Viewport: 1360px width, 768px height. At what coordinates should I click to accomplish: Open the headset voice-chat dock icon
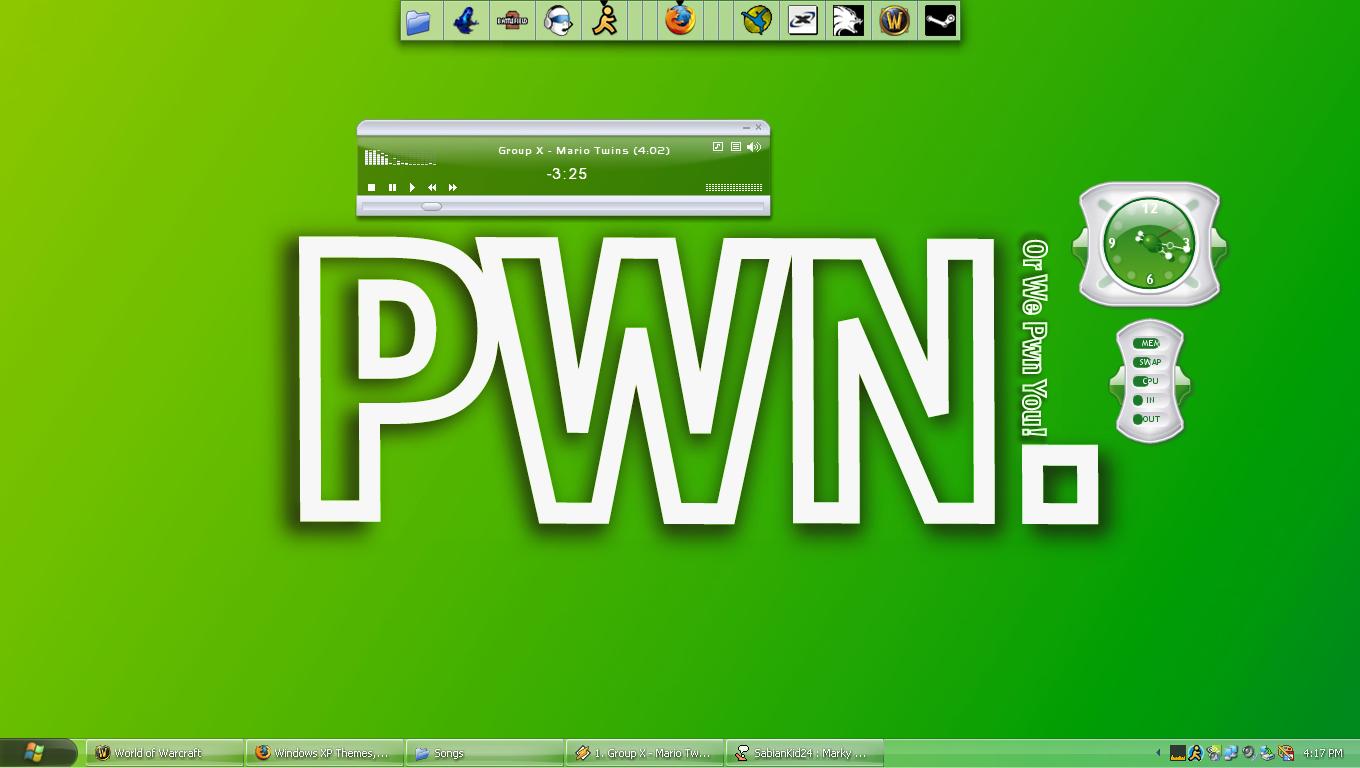coord(558,21)
